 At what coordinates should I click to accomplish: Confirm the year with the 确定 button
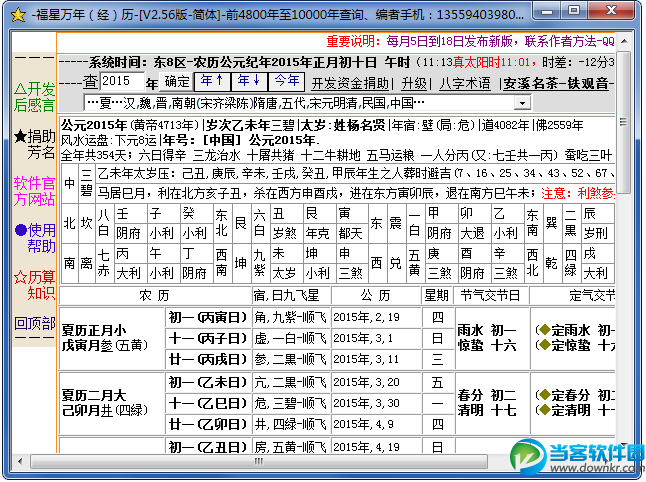177,82
